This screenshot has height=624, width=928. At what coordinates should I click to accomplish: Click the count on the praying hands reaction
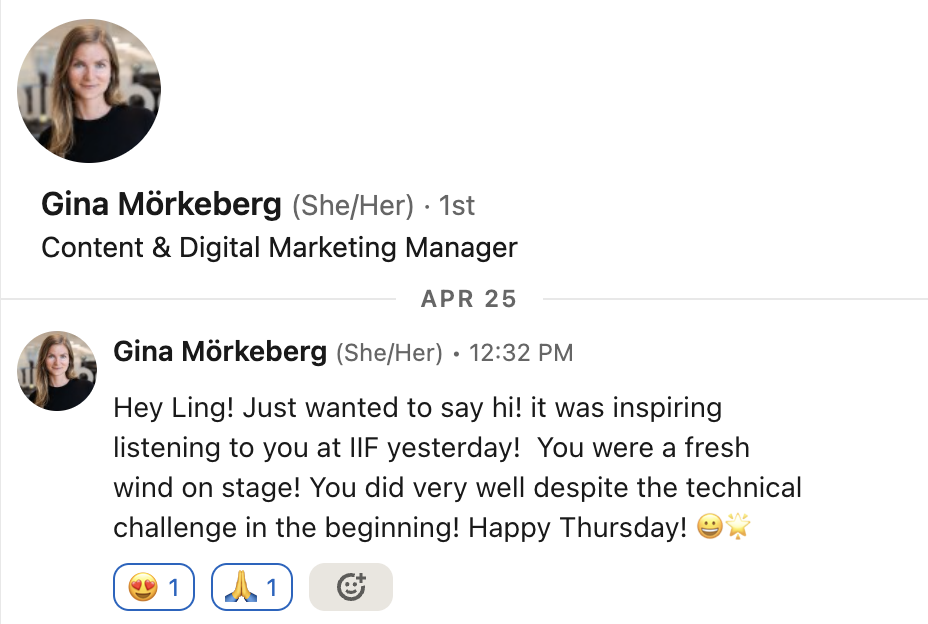271,588
